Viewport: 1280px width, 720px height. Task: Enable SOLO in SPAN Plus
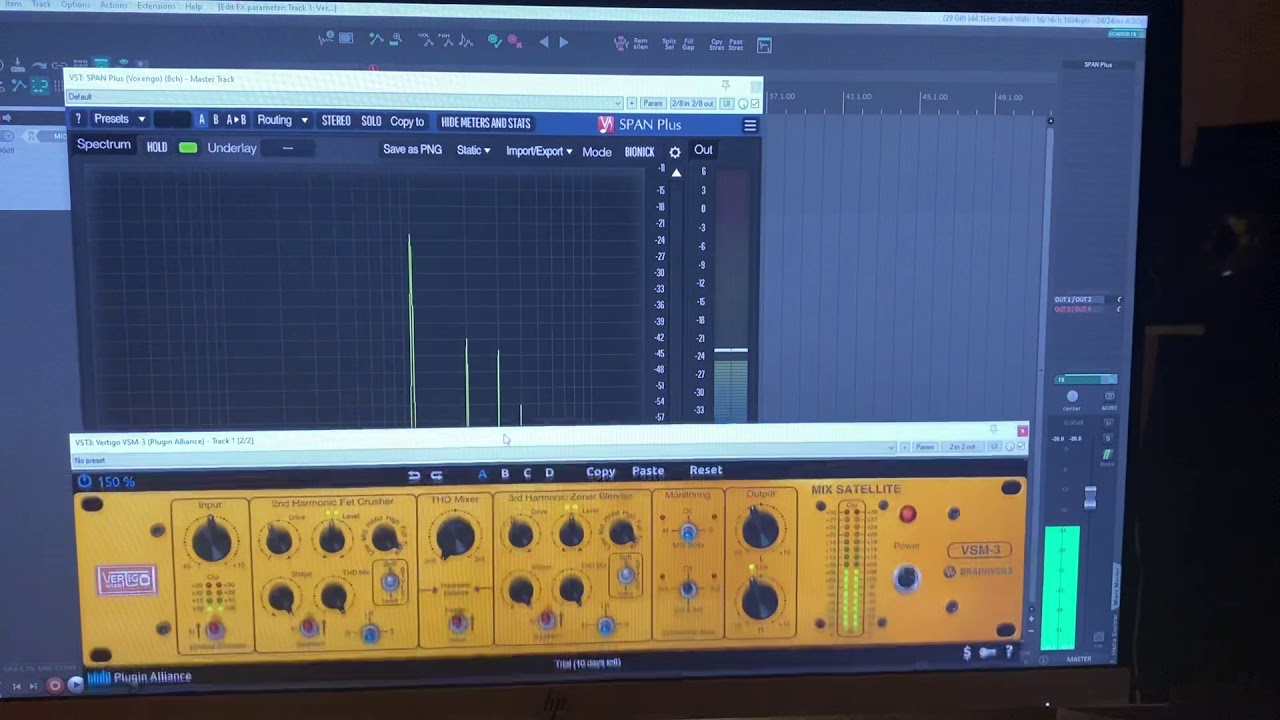(x=371, y=121)
